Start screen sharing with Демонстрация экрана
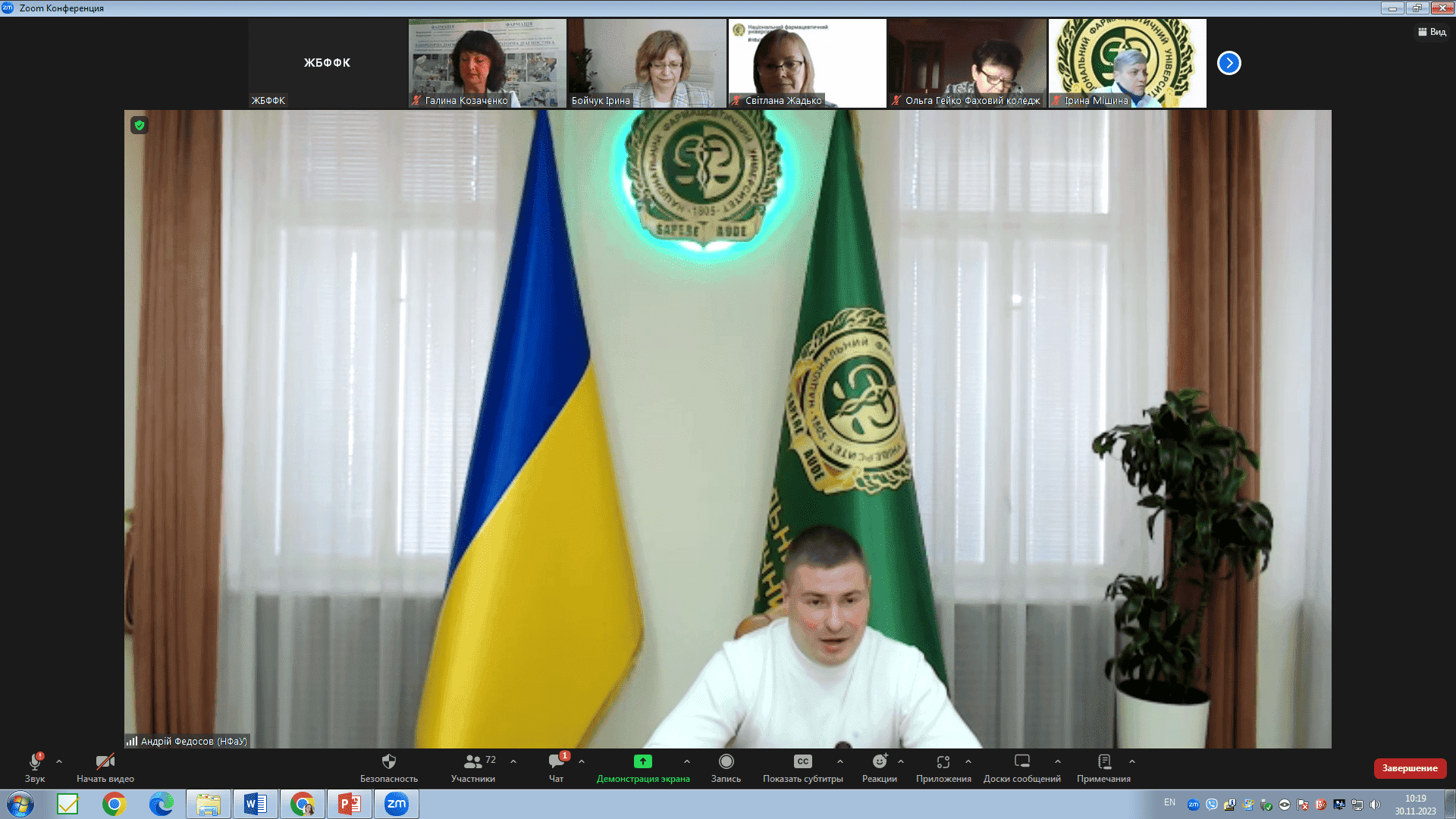The image size is (1456, 819). (643, 767)
